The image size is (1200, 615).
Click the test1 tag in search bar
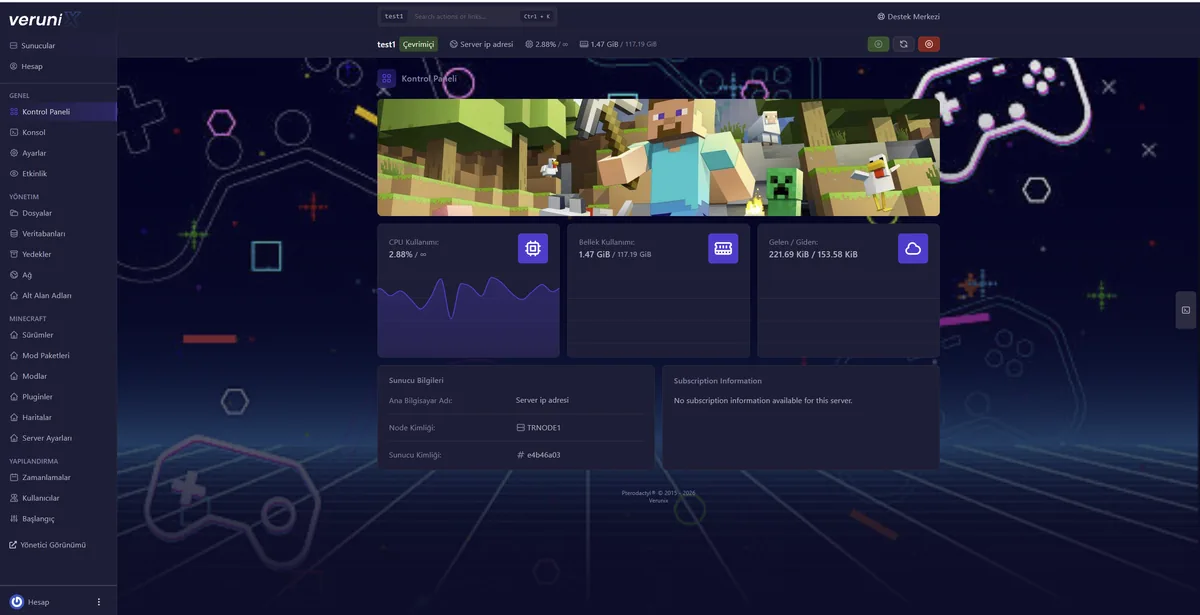click(394, 16)
